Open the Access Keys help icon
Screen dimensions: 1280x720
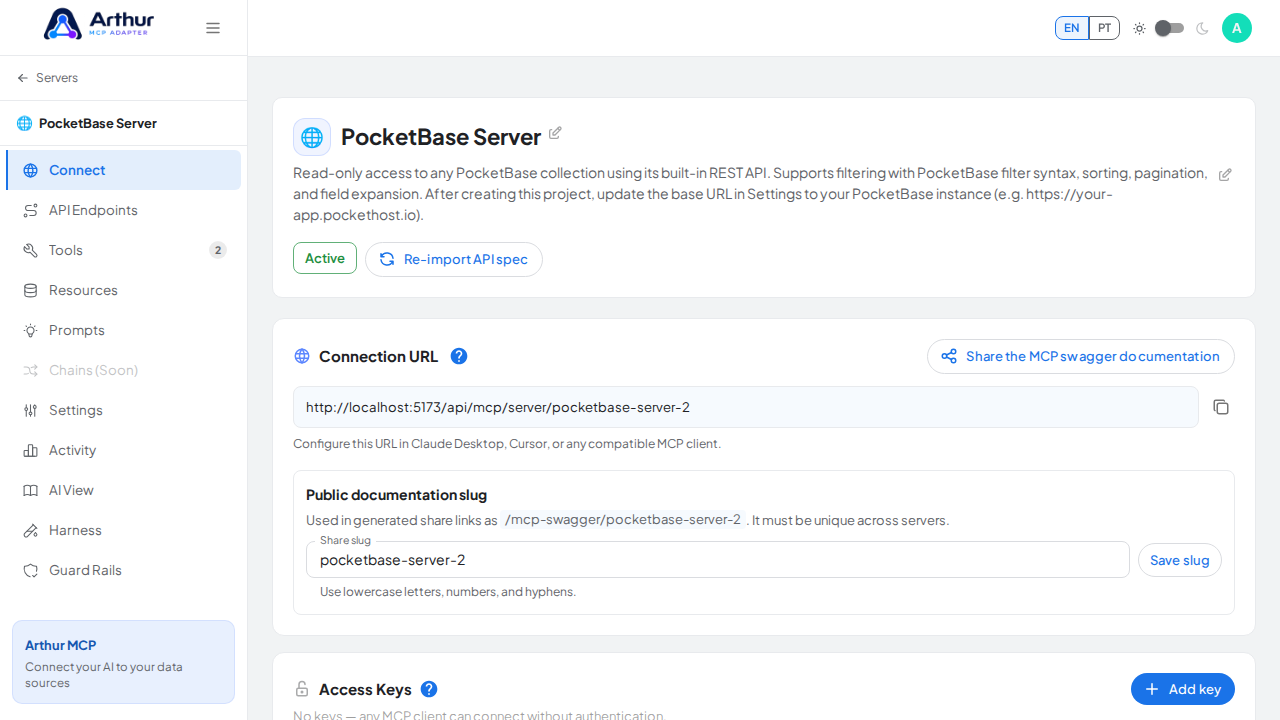click(x=429, y=689)
